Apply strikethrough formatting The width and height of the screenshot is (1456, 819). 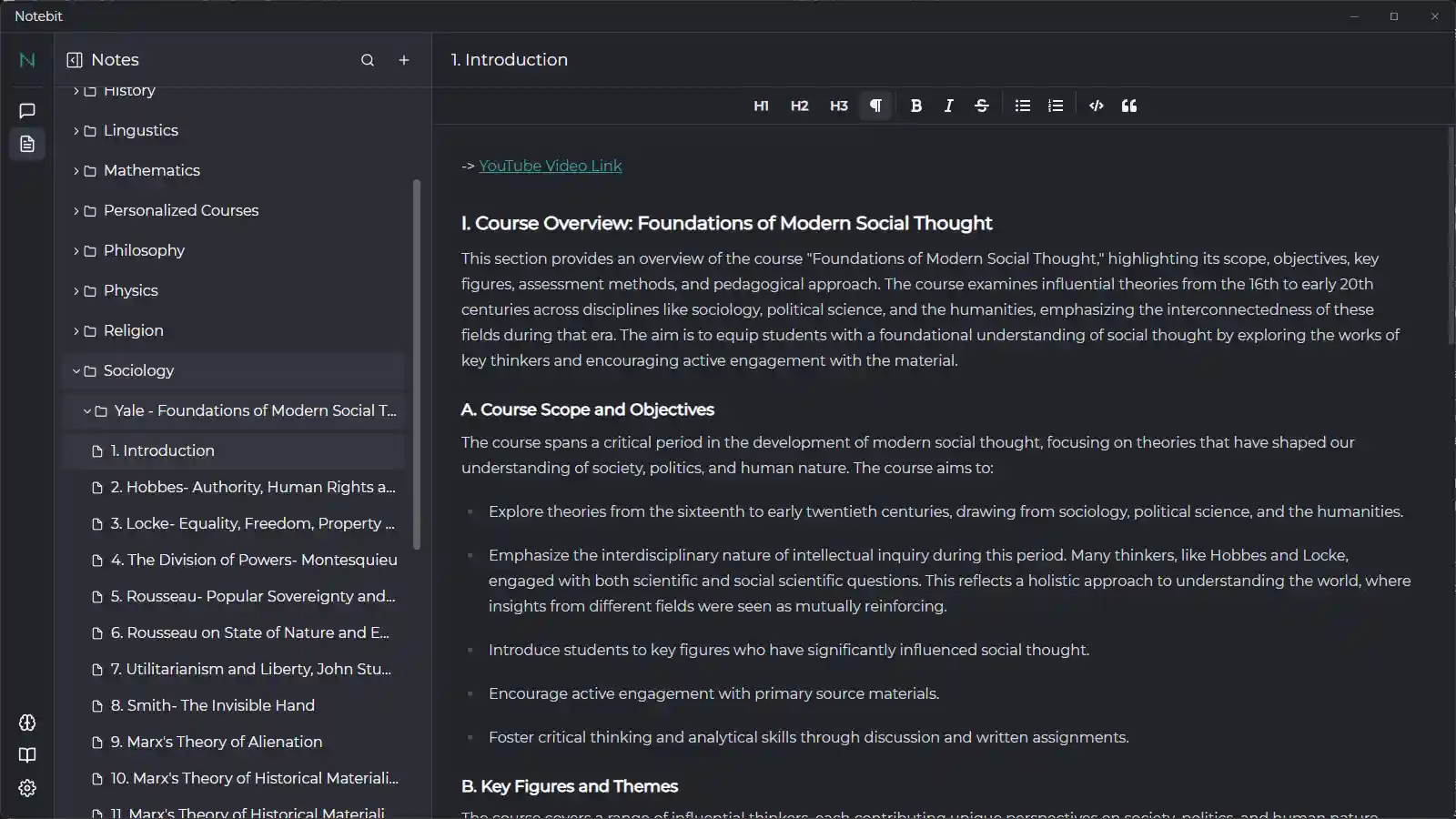(x=981, y=105)
